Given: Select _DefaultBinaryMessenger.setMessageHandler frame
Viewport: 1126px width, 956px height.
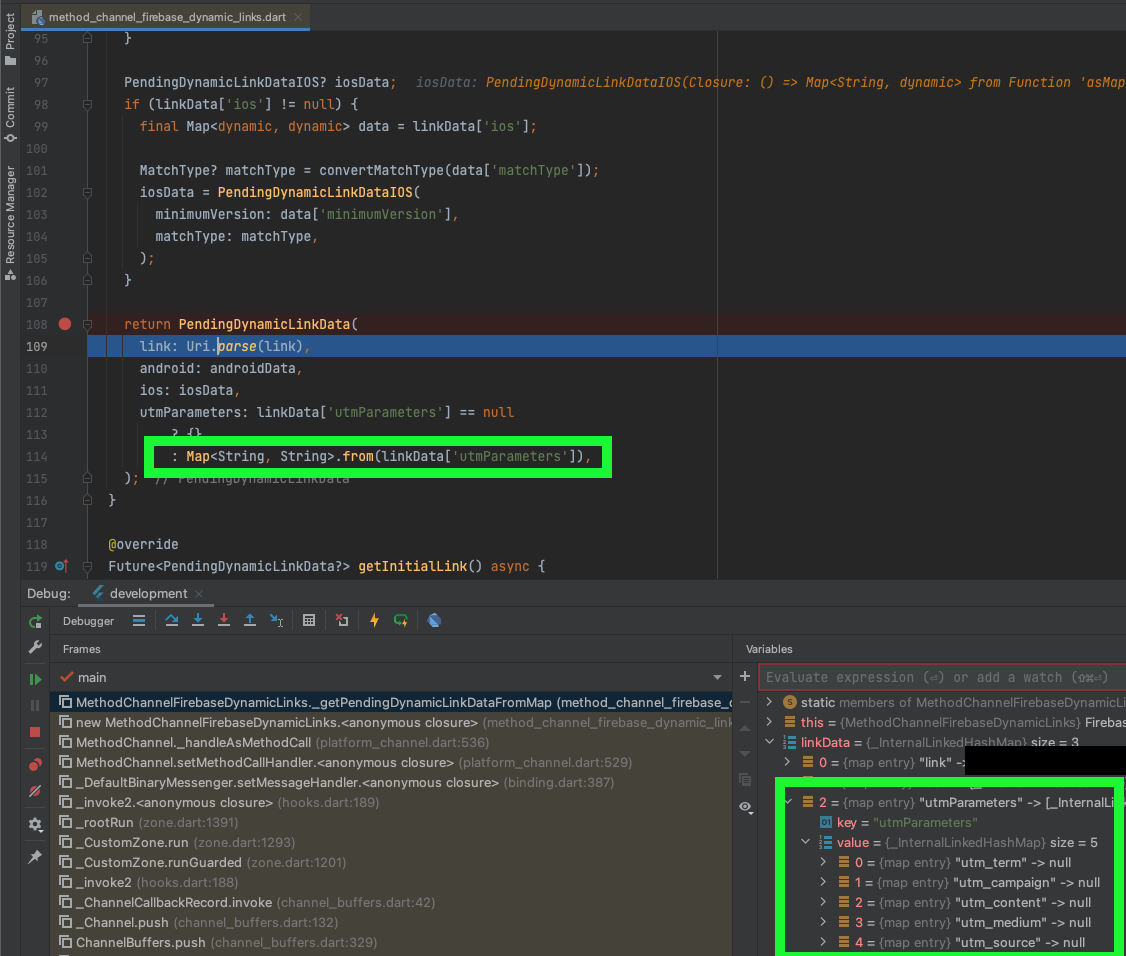Looking at the screenshot, I should point(392,783).
